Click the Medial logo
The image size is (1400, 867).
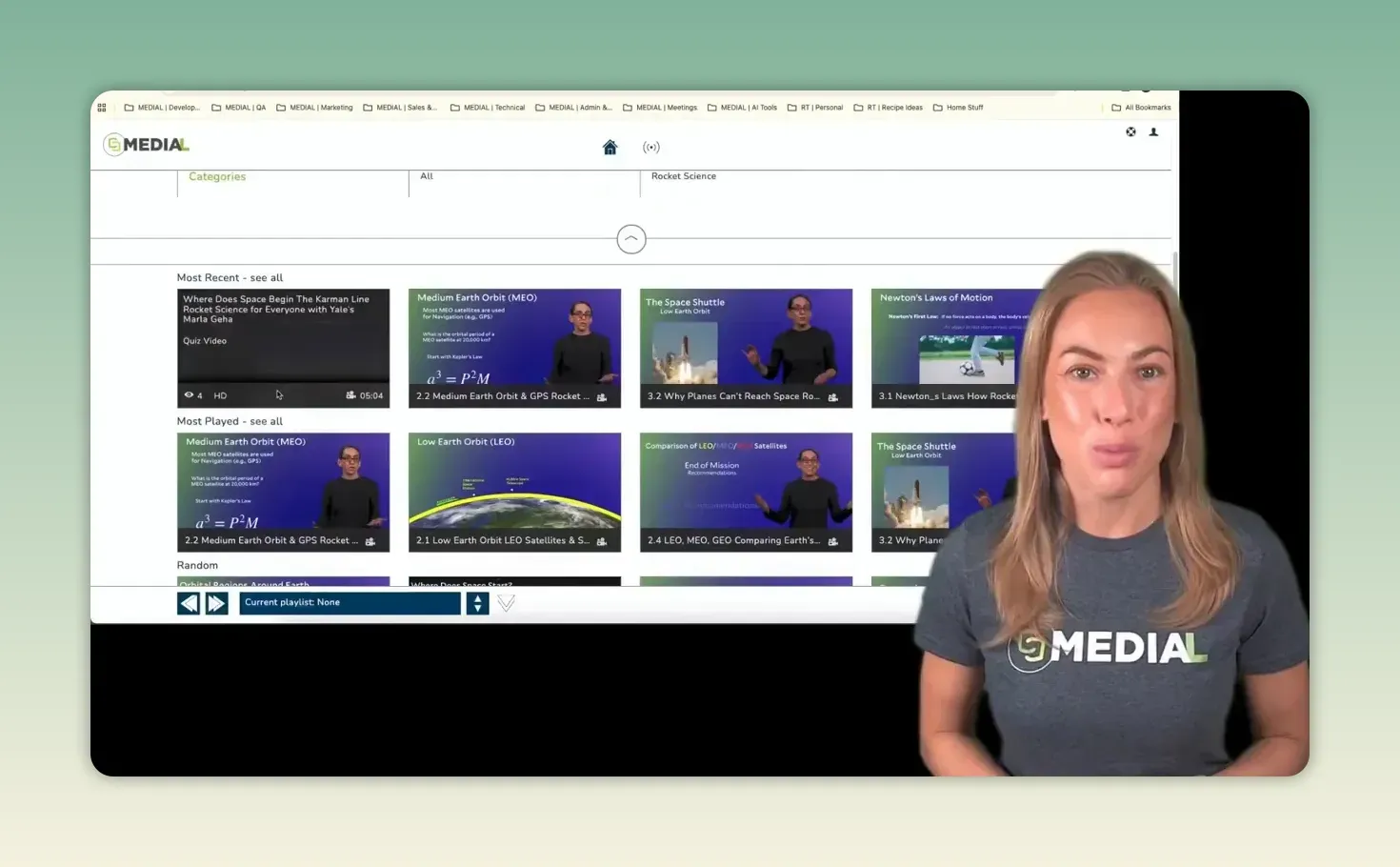(x=147, y=145)
